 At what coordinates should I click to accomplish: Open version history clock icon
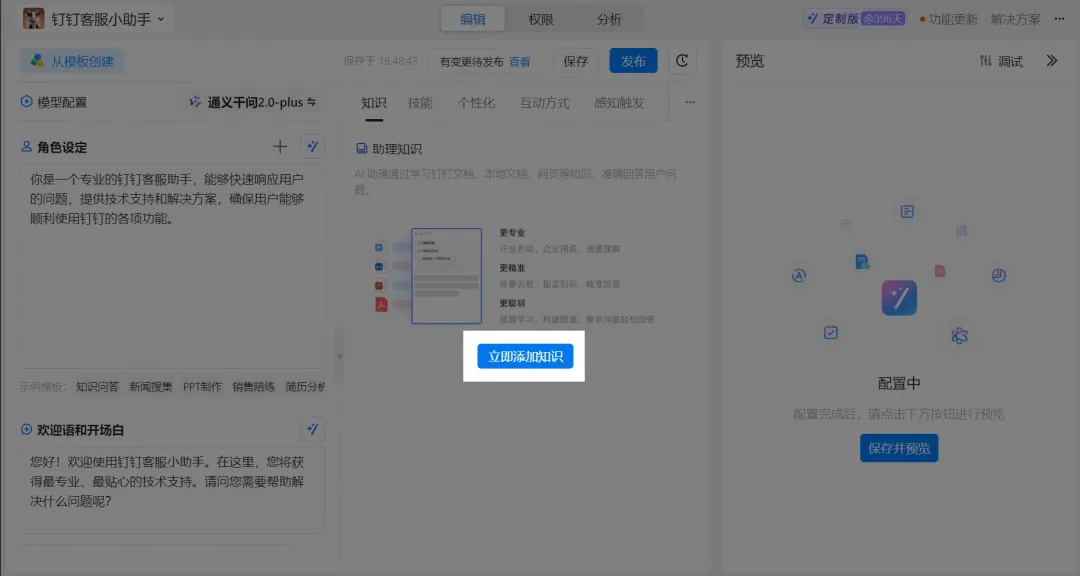pos(682,61)
